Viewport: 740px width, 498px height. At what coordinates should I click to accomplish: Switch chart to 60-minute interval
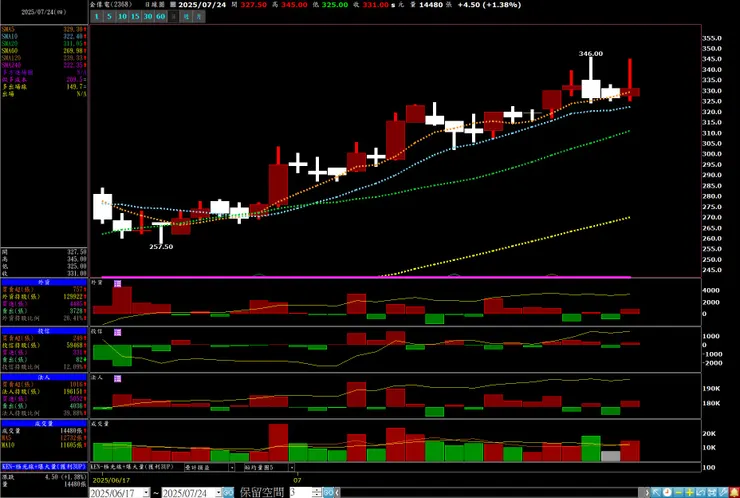click(160, 17)
